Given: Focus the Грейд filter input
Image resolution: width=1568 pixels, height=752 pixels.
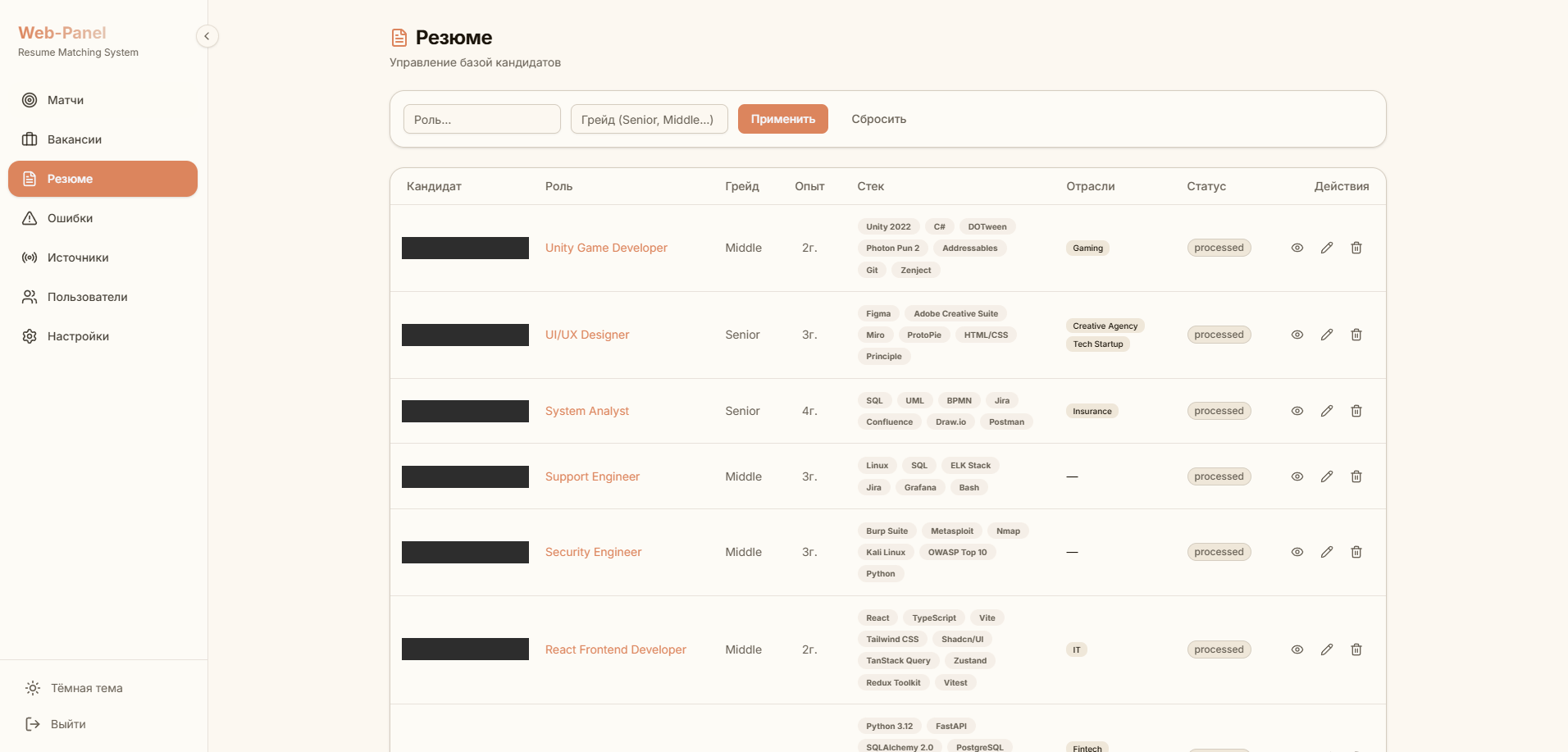Looking at the screenshot, I should click(650, 119).
